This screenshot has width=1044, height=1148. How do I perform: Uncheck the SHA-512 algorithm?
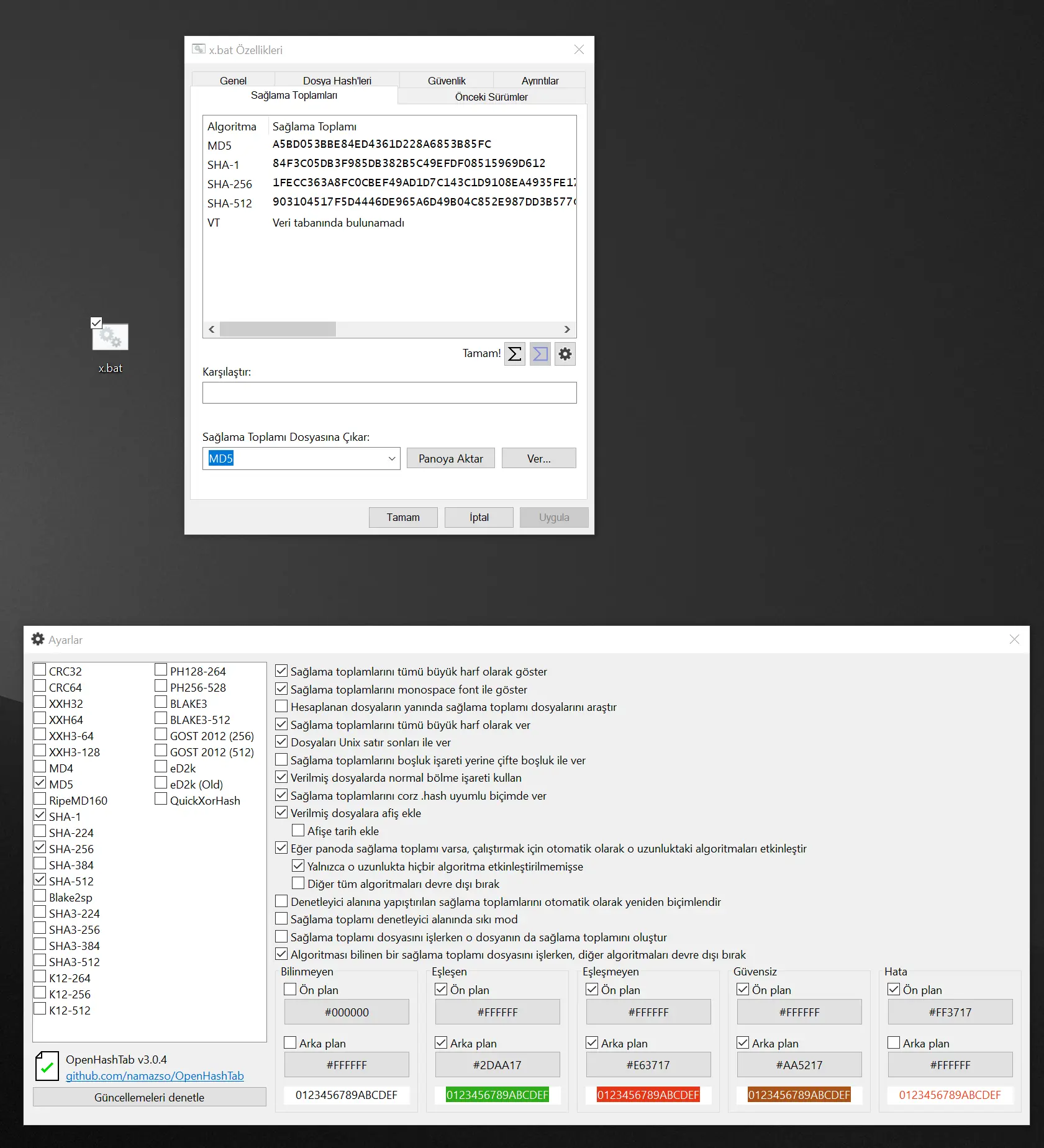[40, 880]
